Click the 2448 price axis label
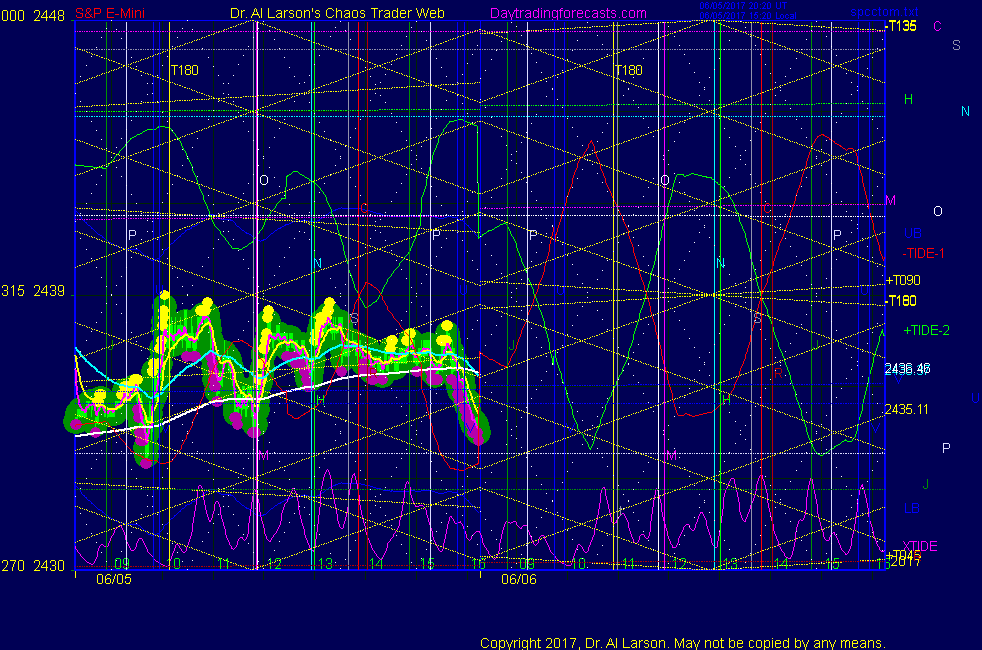This screenshot has width=982, height=650. pyautogui.click(x=49, y=16)
